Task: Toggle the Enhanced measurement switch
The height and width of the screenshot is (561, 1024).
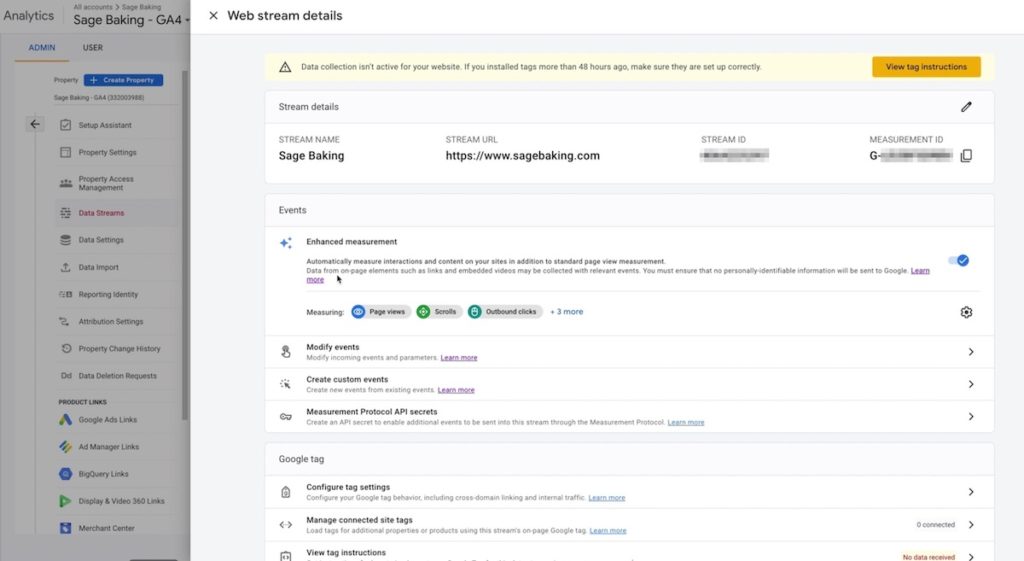Action: click(959, 260)
